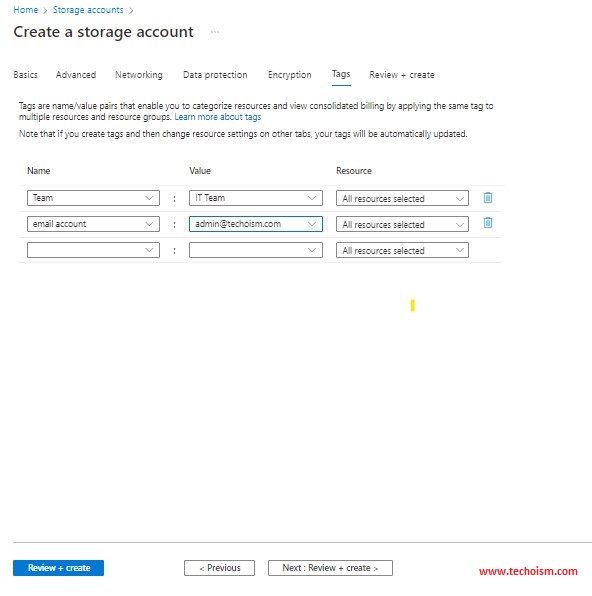Open the ellipsis menu beside page title
This screenshot has width=592, height=596.
pyautogui.click(x=215, y=32)
